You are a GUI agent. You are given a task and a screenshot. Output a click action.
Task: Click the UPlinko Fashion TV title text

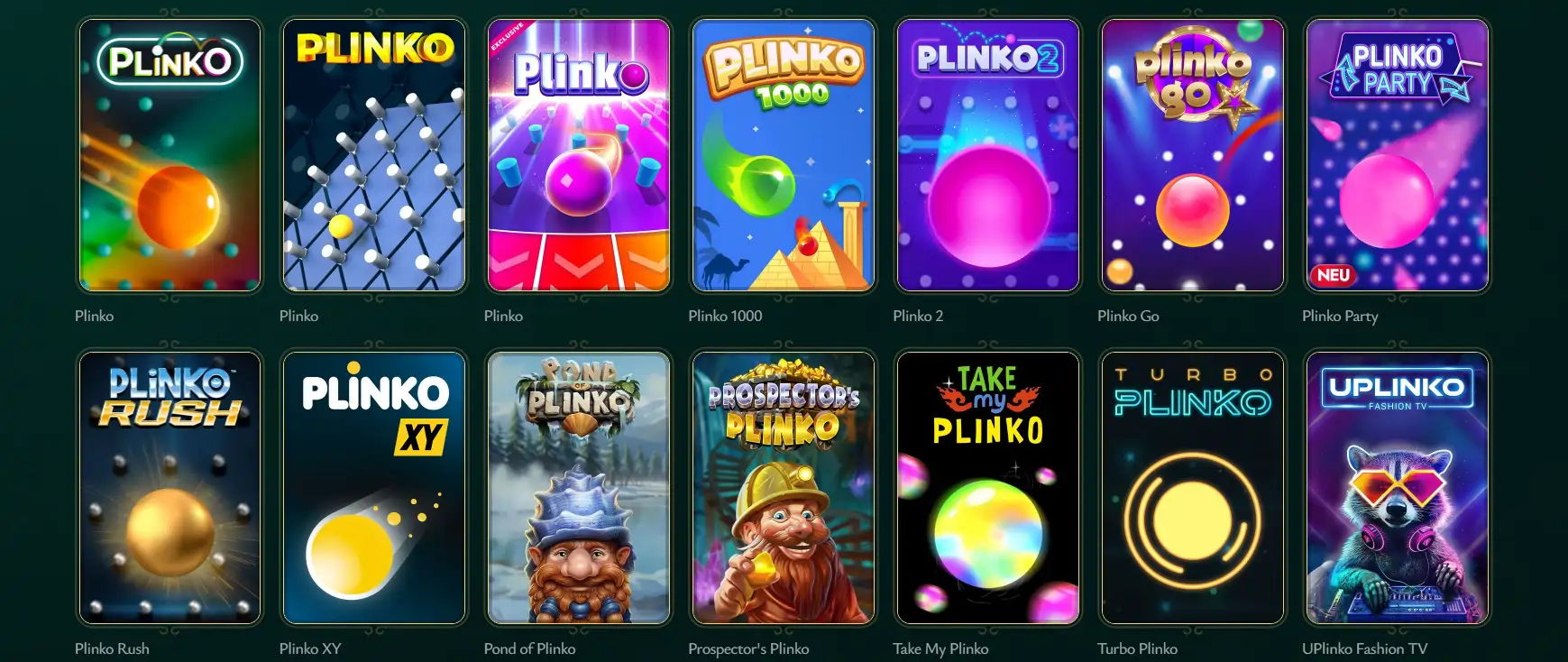click(1364, 648)
